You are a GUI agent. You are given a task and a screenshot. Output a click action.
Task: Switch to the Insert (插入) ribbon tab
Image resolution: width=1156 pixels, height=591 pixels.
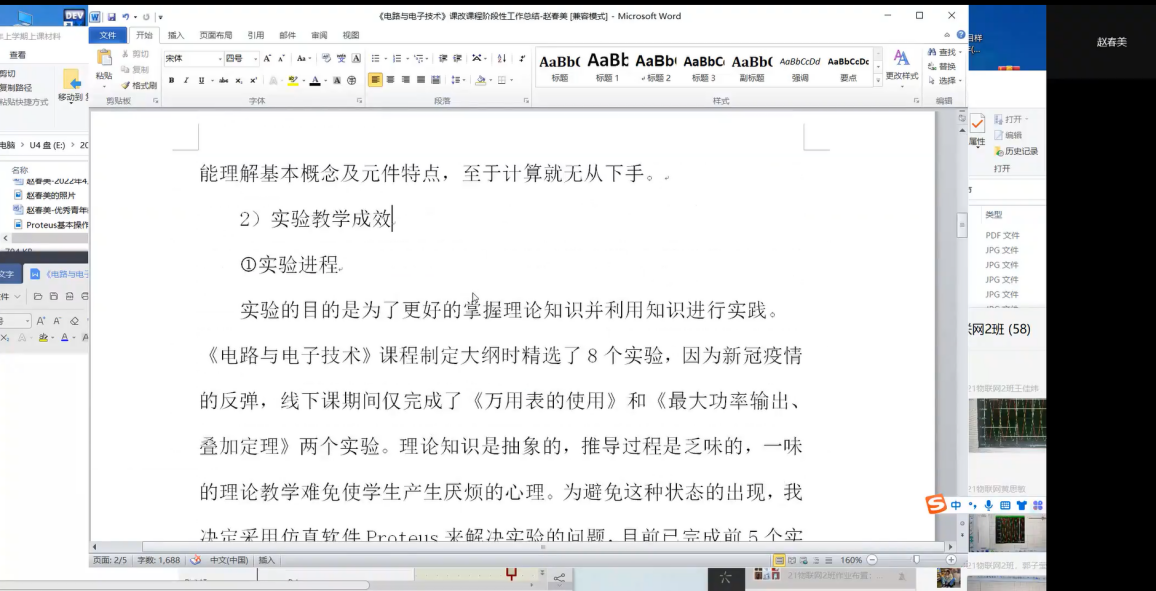click(176, 35)
